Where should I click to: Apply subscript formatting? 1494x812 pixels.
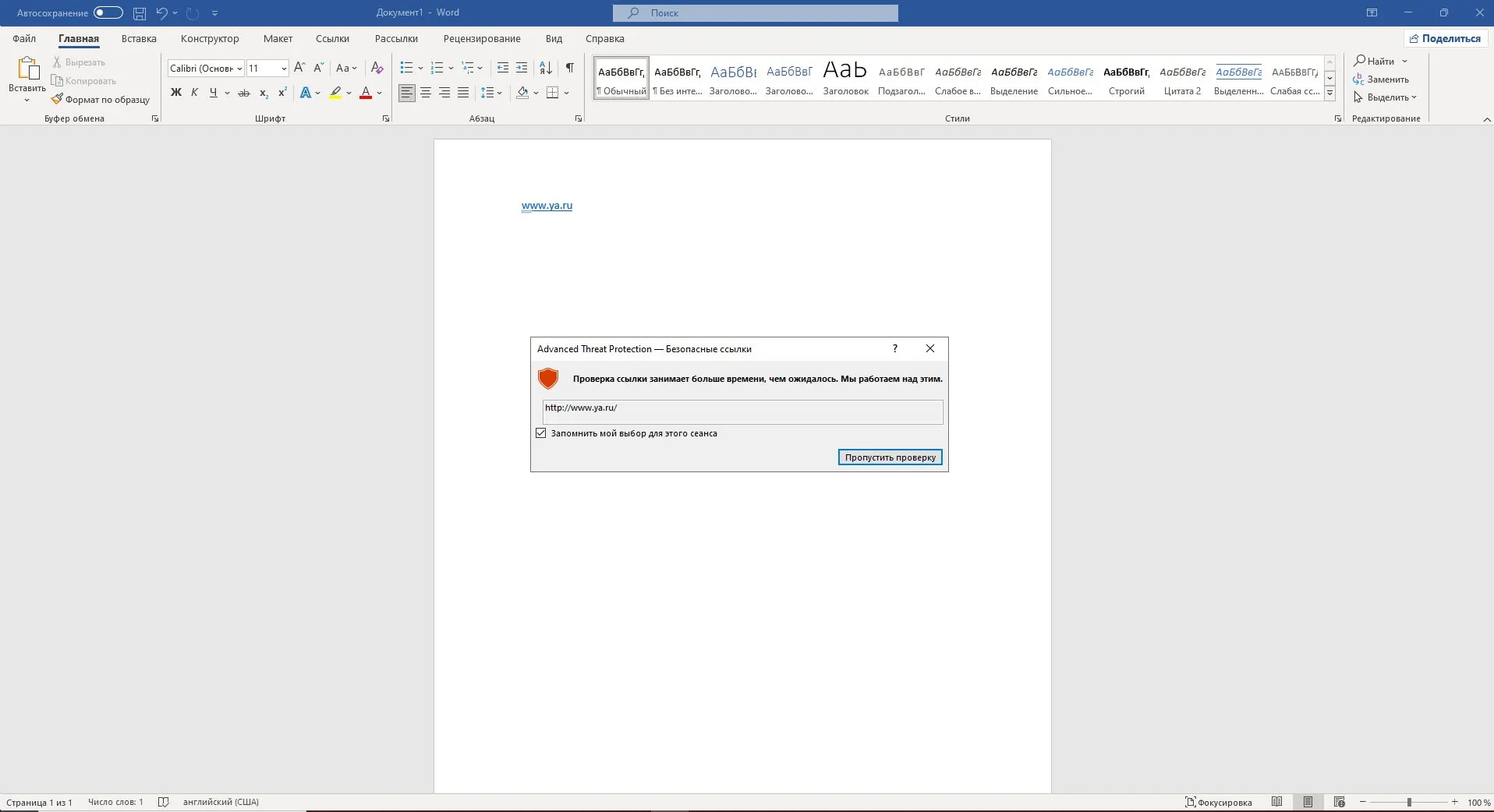264,93
